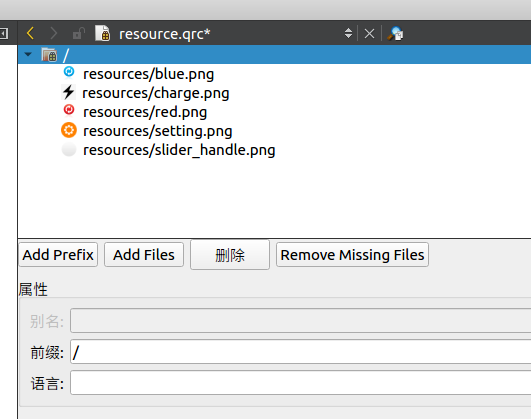
Task: Click the magnifier search icon in toolbar
Action: tap(395, 34)
